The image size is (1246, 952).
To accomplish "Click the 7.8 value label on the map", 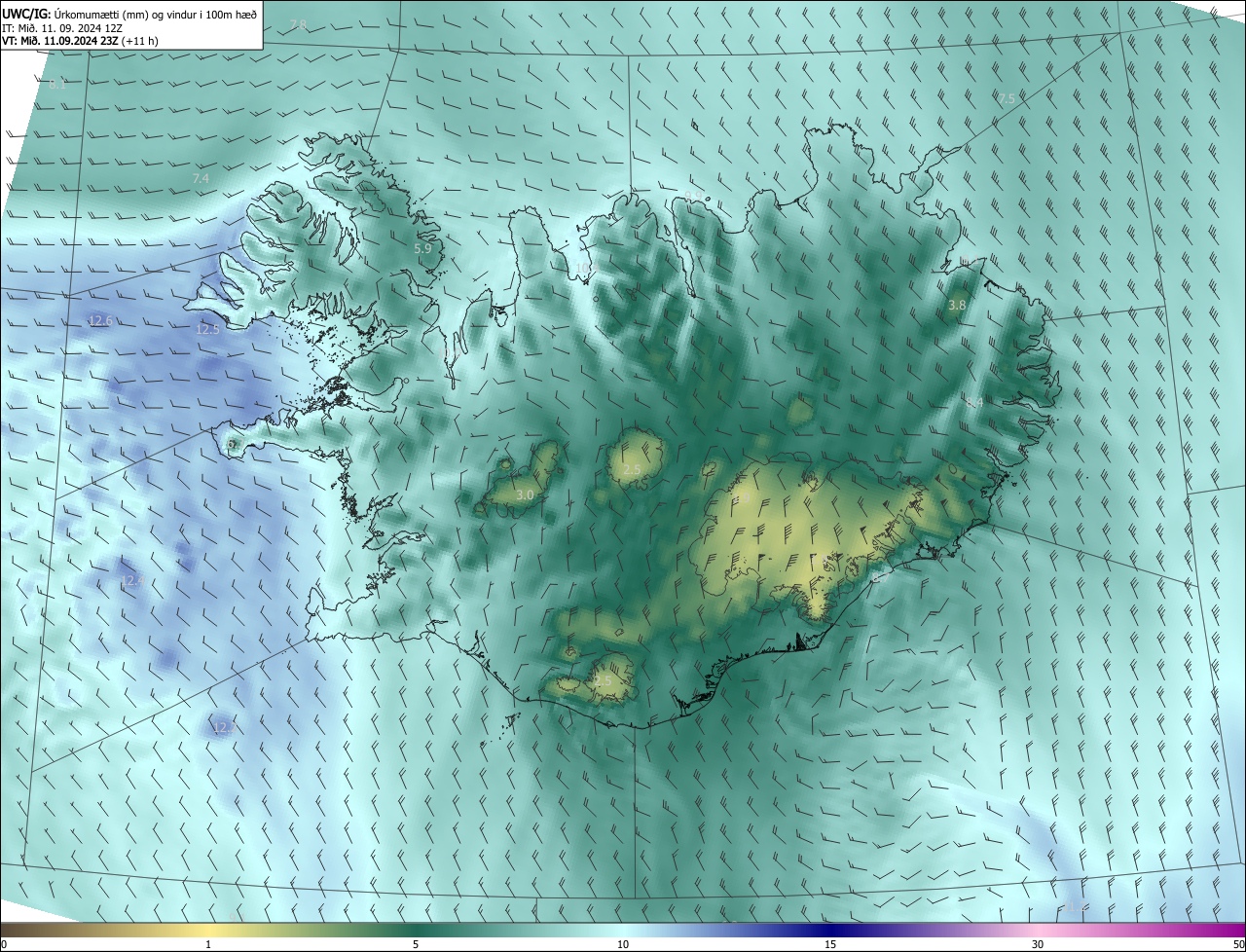I will 298,24.
